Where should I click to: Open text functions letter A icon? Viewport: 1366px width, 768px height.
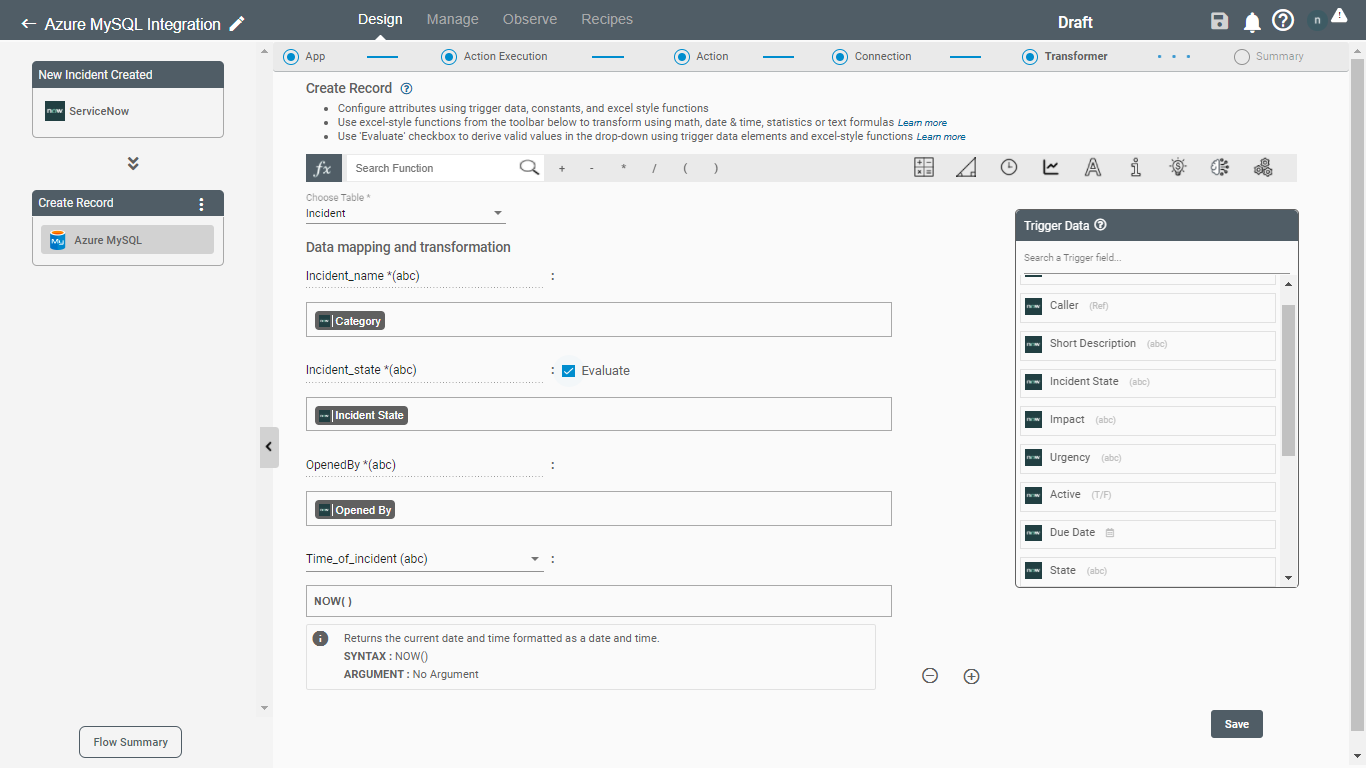click(x=1093, y=168)
